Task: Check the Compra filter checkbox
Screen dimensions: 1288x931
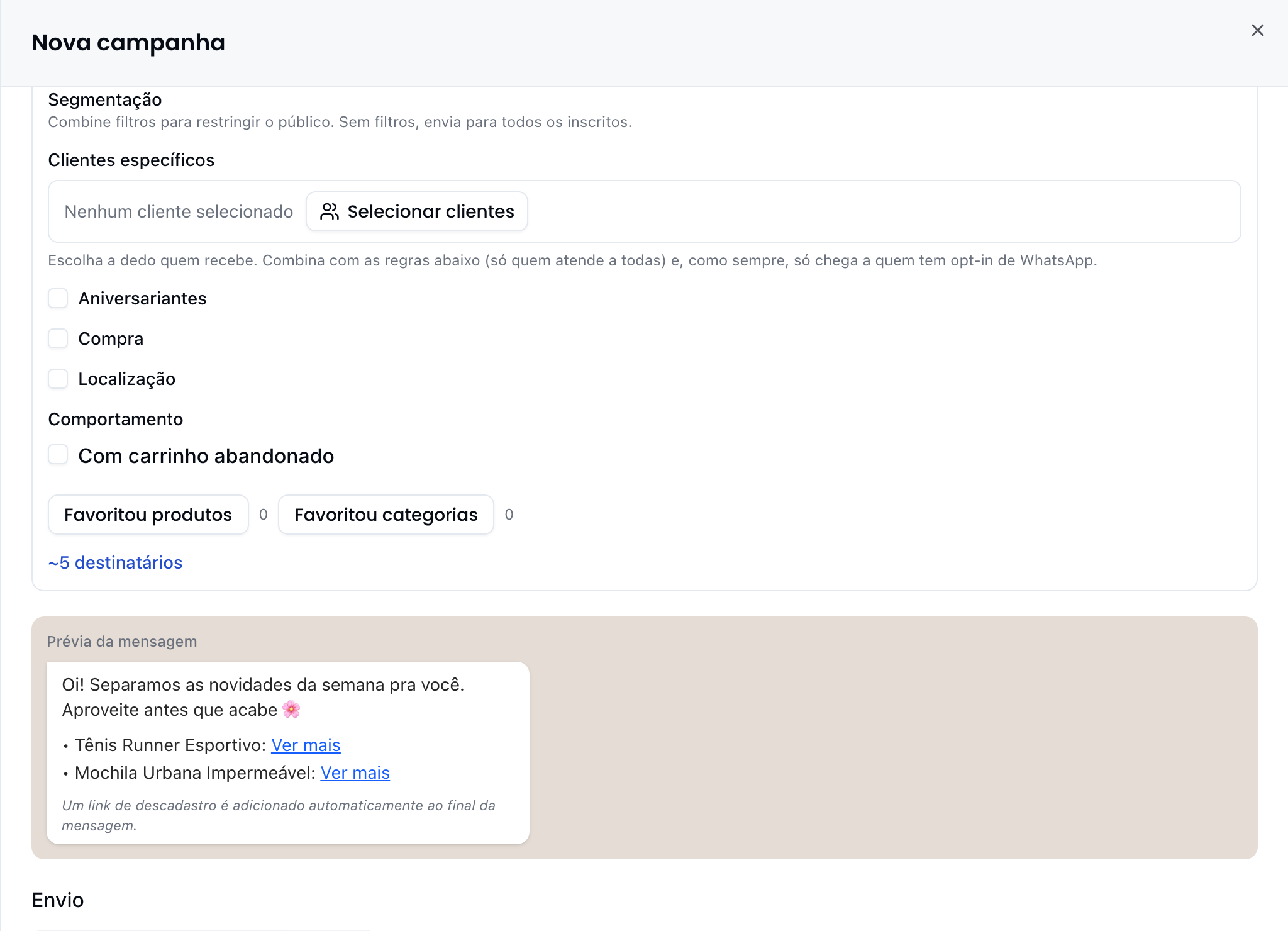Action: [x=58, y=338]
